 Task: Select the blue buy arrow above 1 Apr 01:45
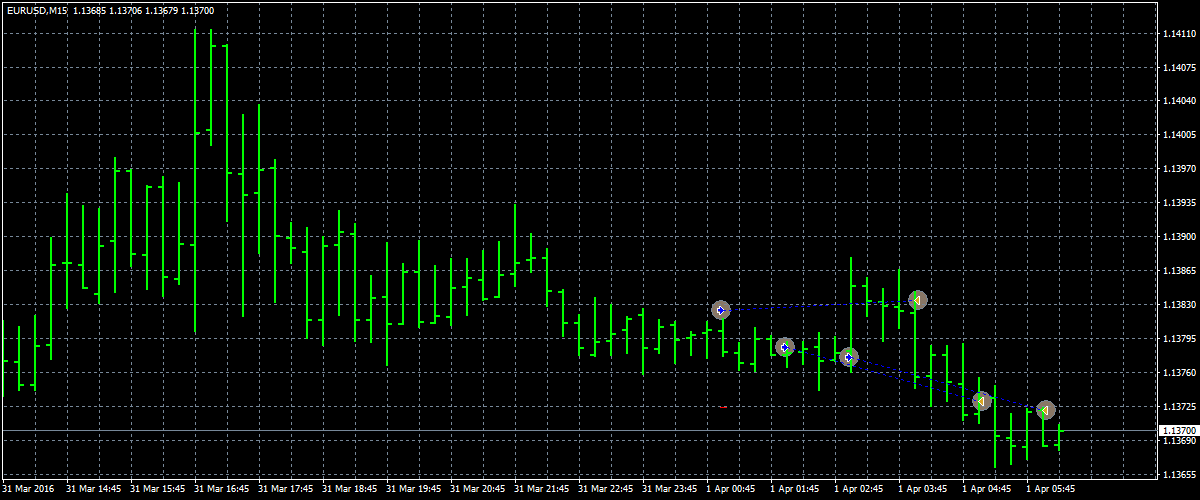click(785, 347)
